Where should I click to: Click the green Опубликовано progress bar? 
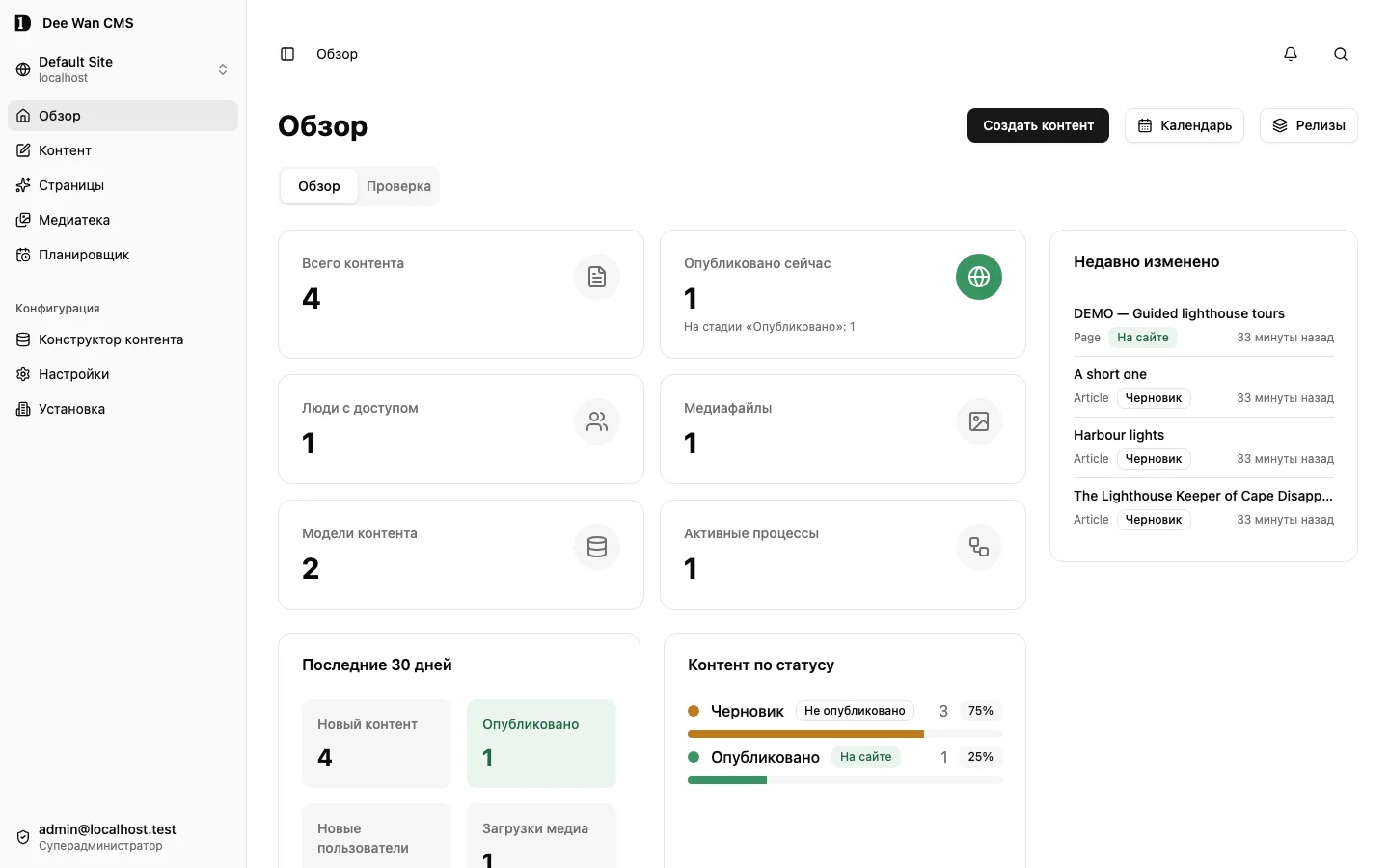click(727, 780)
